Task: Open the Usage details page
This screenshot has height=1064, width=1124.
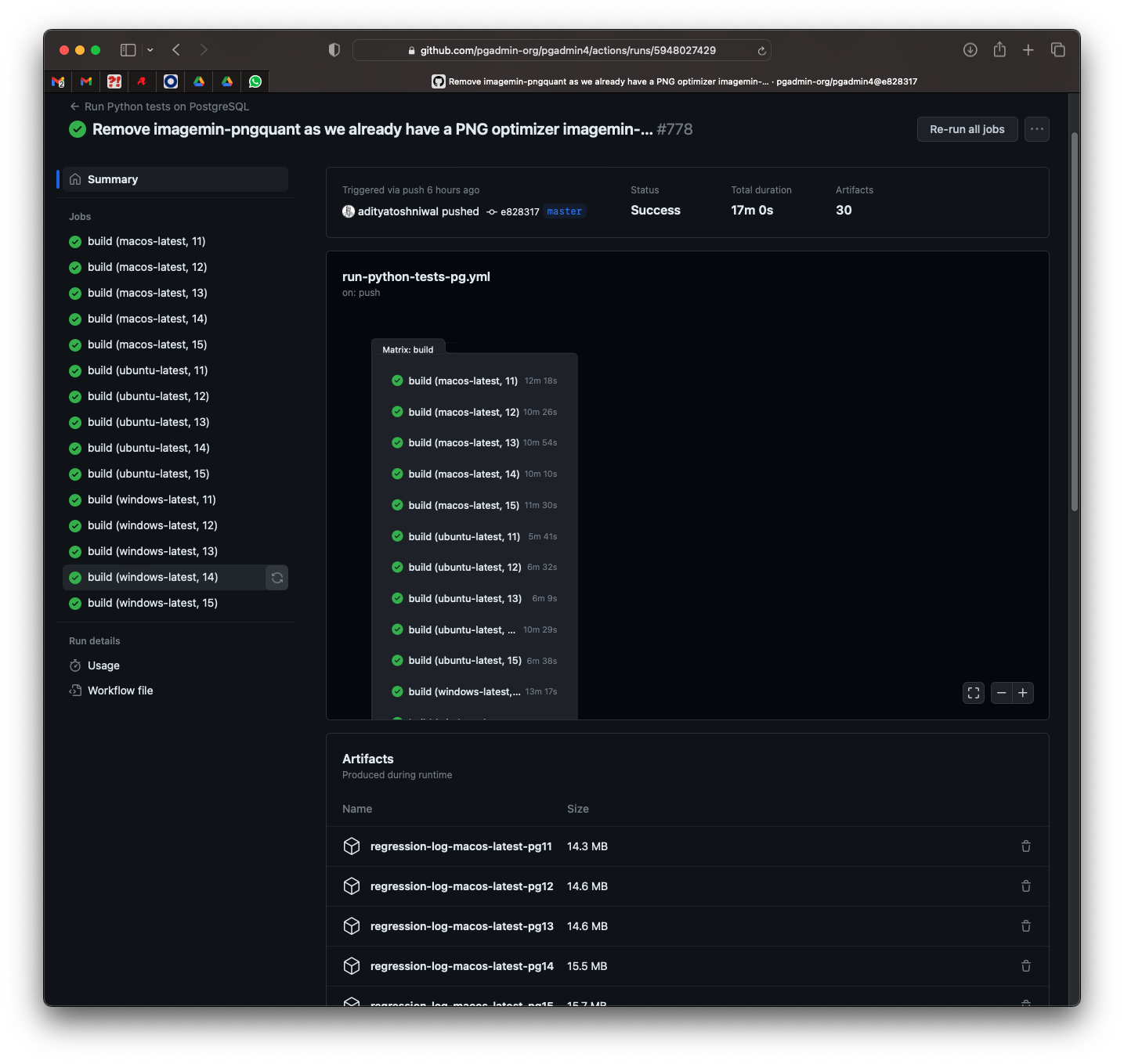Action: point(103,665)
